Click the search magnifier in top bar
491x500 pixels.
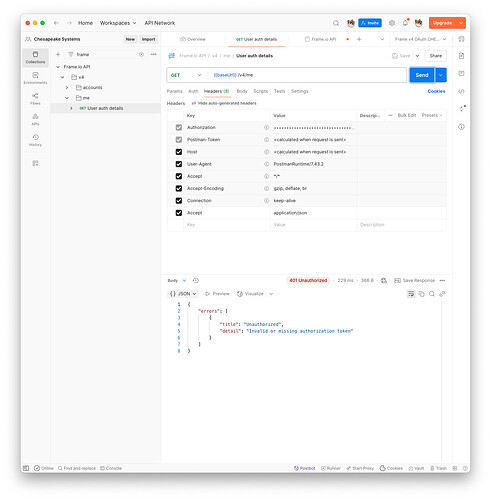[336, 23]
